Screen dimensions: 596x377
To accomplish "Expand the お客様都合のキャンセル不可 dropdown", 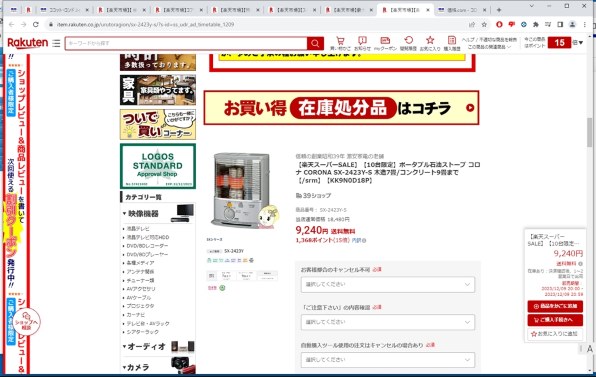I will [x=388, y=284].
